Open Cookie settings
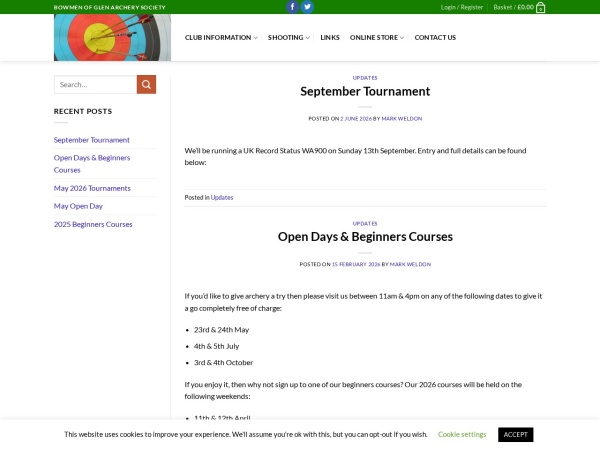Image resolution: width=600 pixels, height=450 pixels. (x=462, y=434)
